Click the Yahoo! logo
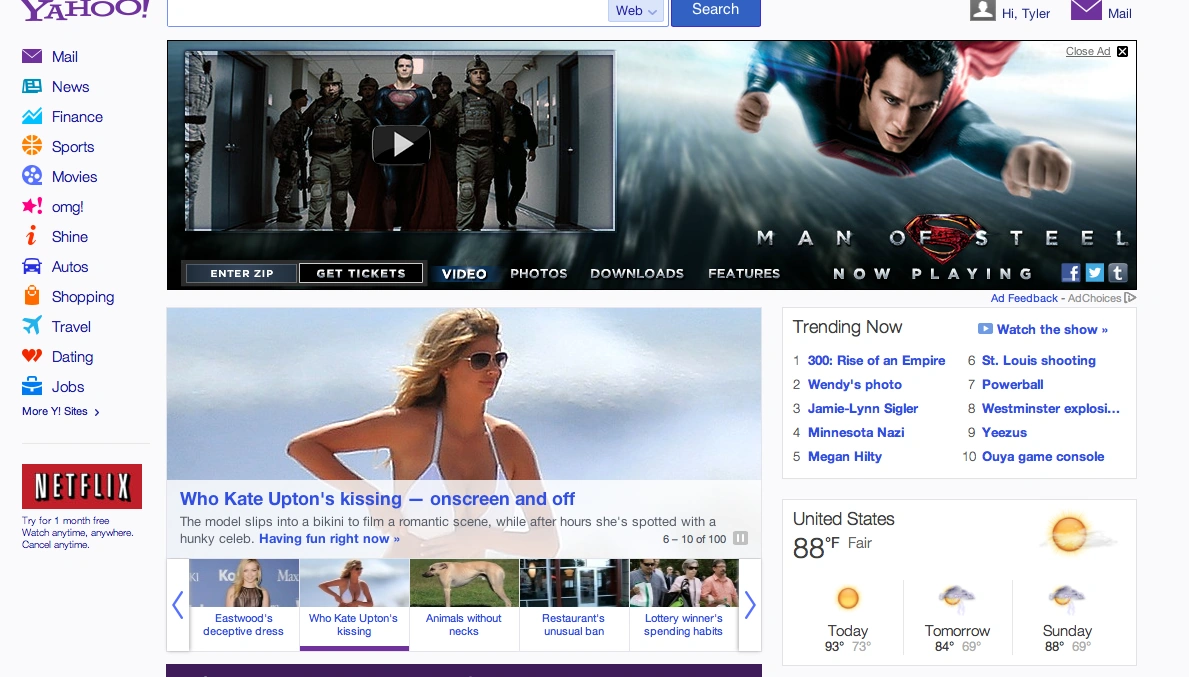 point(85,9)
